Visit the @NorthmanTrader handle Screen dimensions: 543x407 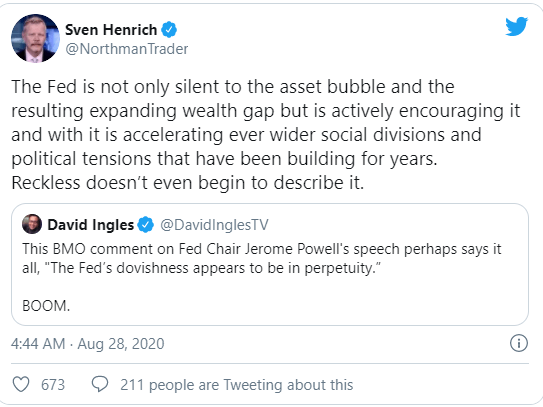(x=127, y=49)
